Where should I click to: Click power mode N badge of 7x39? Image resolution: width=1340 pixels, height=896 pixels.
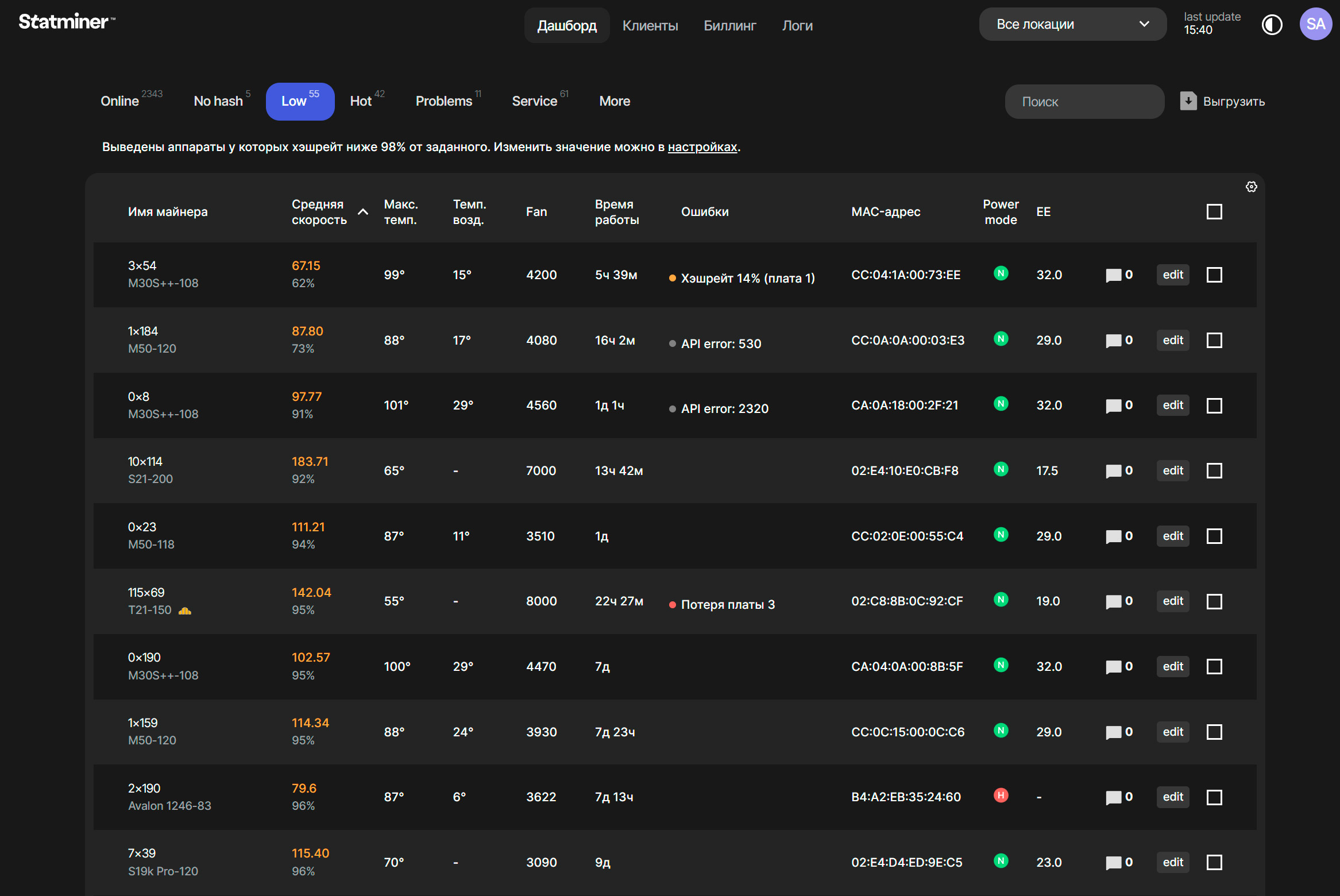coord(1001,861)
